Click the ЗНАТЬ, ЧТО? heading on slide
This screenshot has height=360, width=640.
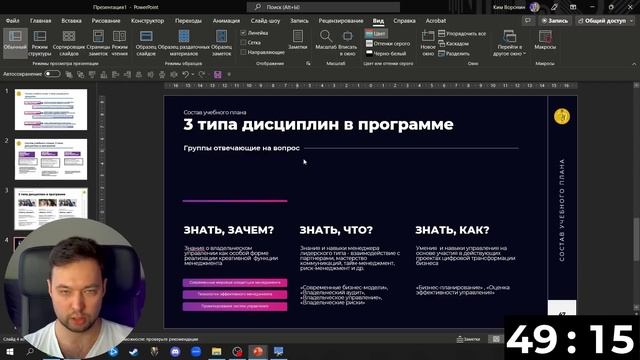pyautogui.click(x=336, y=230)
